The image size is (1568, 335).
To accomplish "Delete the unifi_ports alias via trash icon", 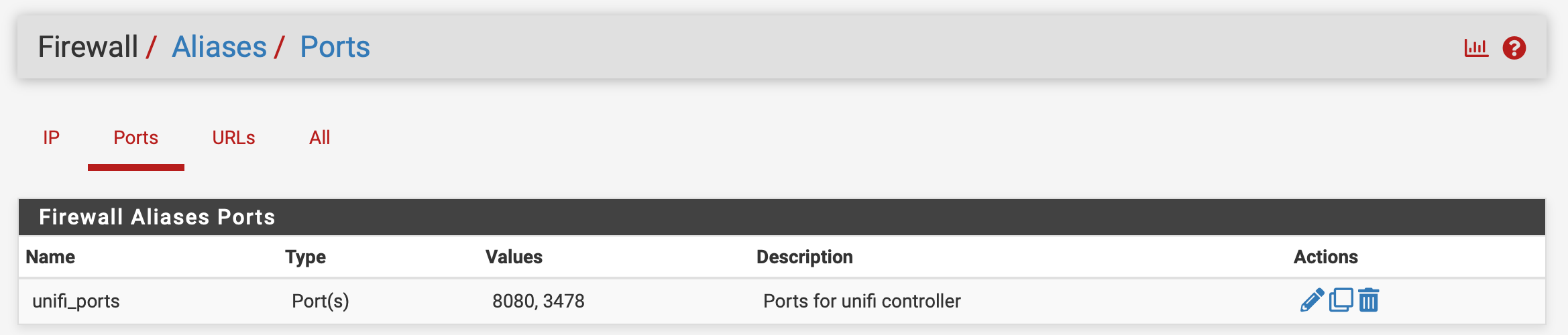I will 1369,300.
